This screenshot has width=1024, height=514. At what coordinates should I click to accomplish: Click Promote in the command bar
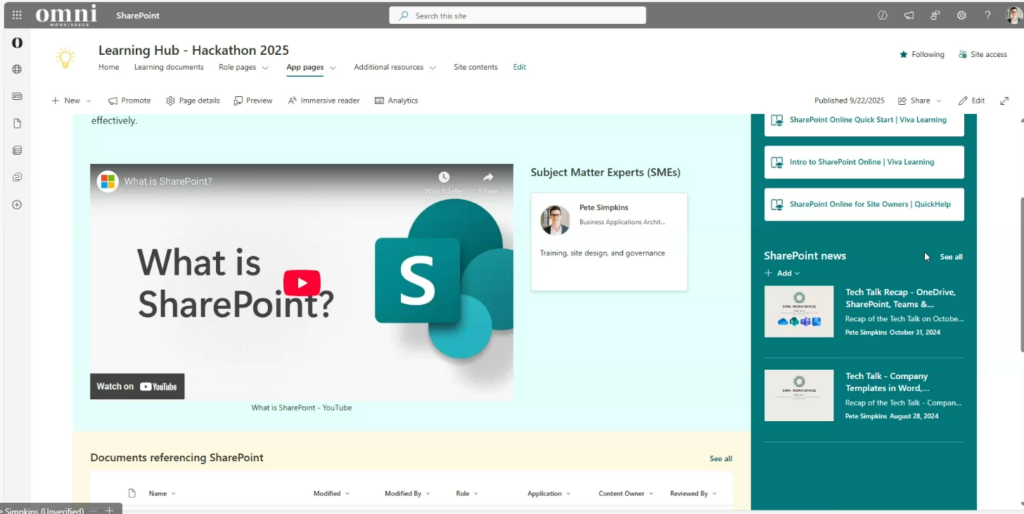129,101
